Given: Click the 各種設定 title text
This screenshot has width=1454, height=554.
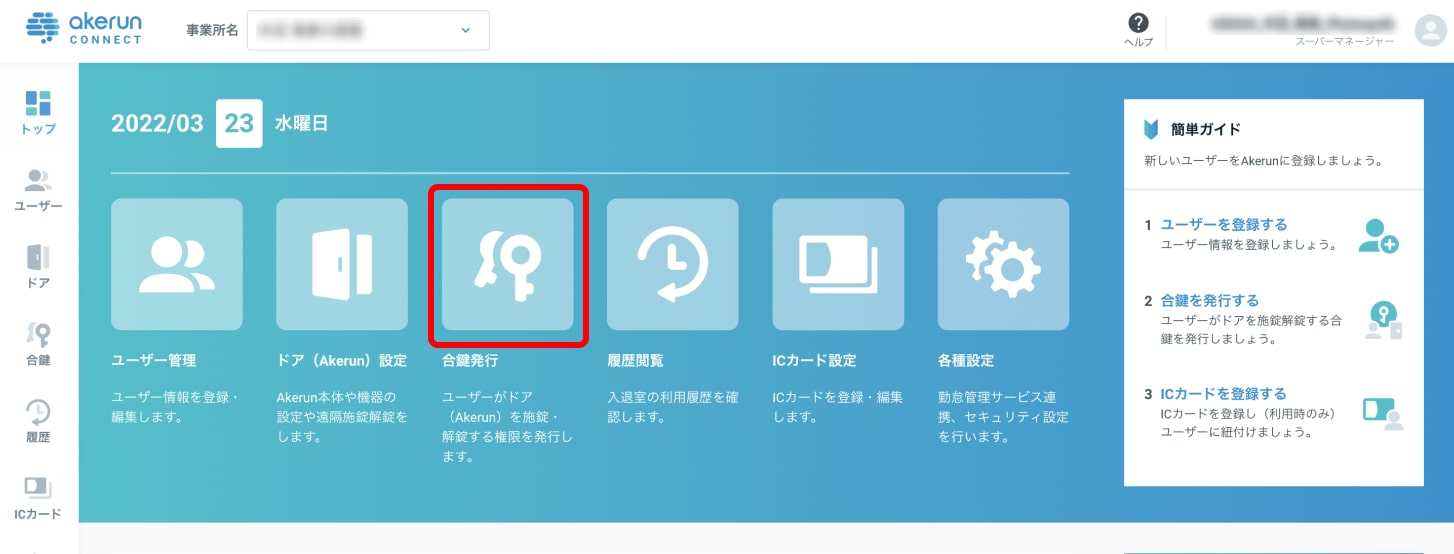Looking at the screenshot, I should [966, 360].
